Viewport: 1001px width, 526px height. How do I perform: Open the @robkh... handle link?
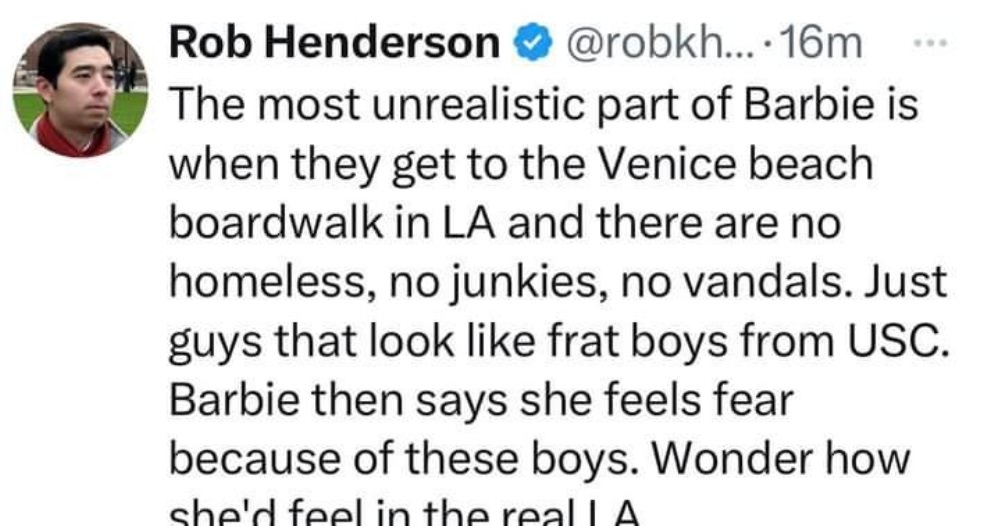click(650, 44)
